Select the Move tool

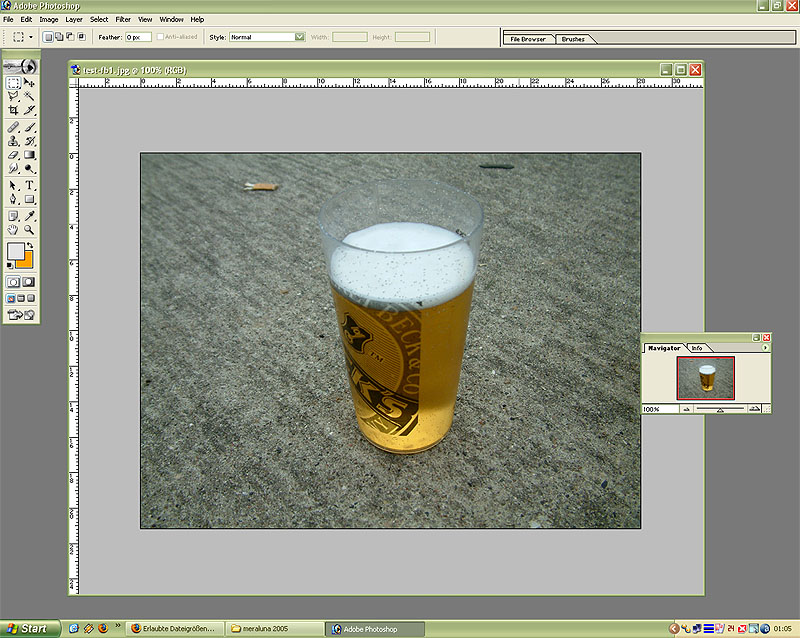pyautogui.click(x=29, y=83)
